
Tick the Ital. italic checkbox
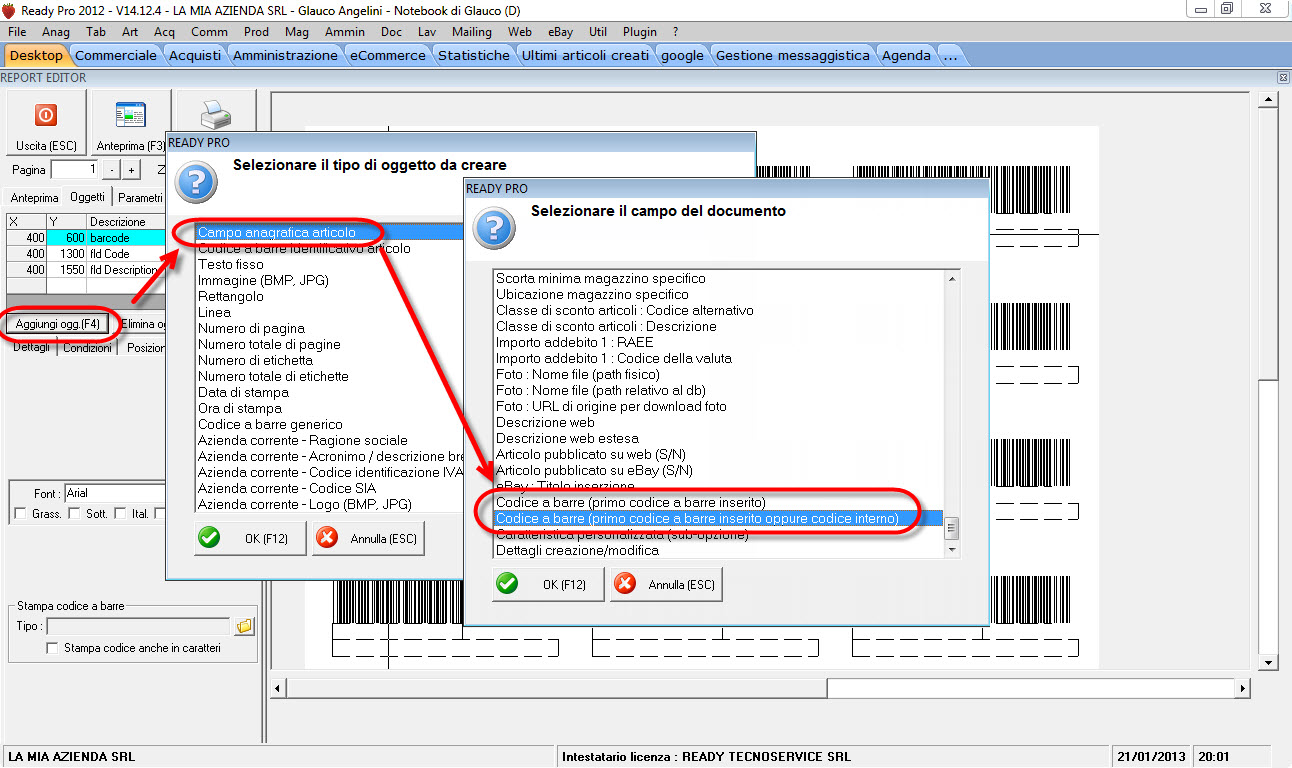point(121,514)
